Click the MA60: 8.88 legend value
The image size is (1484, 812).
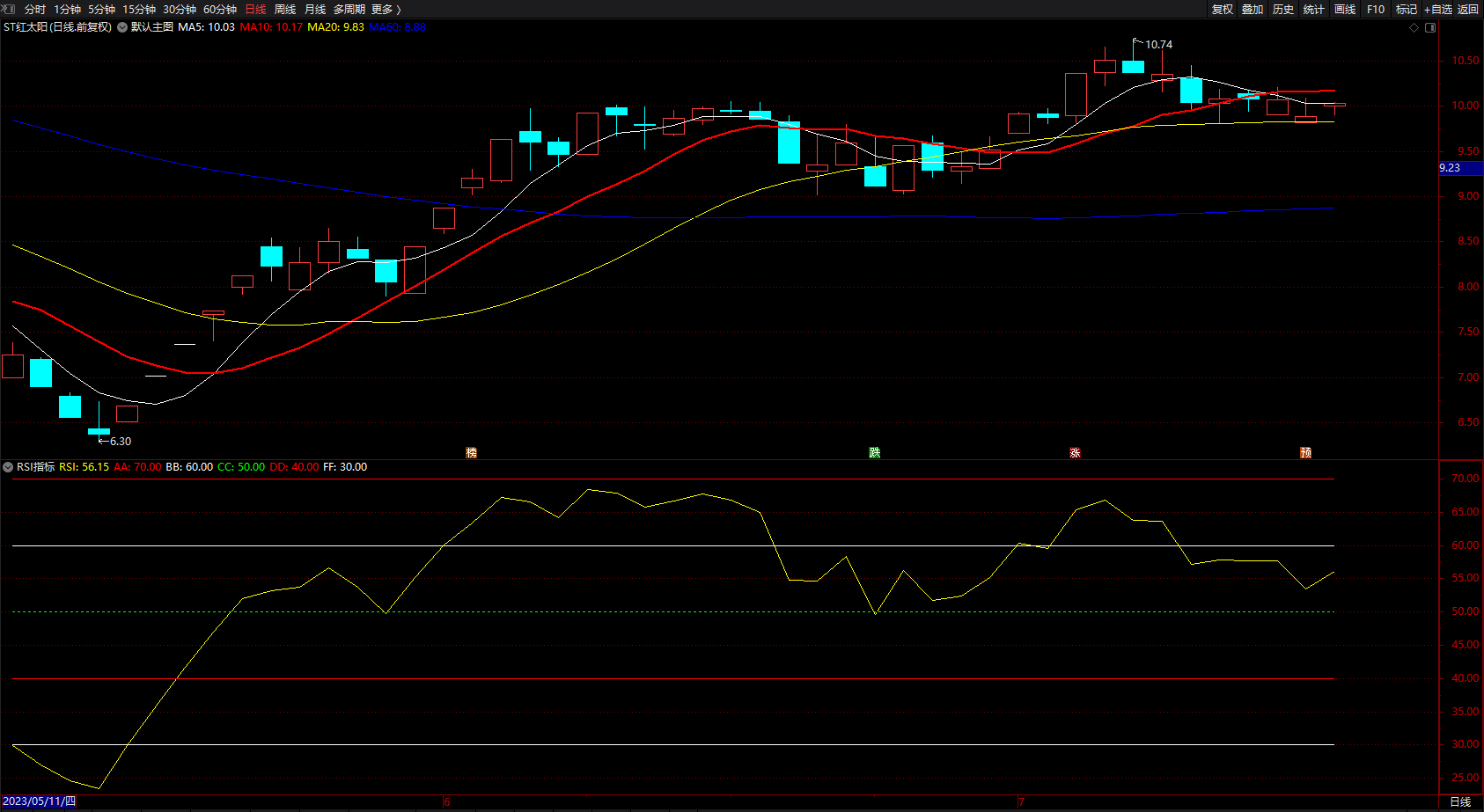tap(397, 27)
